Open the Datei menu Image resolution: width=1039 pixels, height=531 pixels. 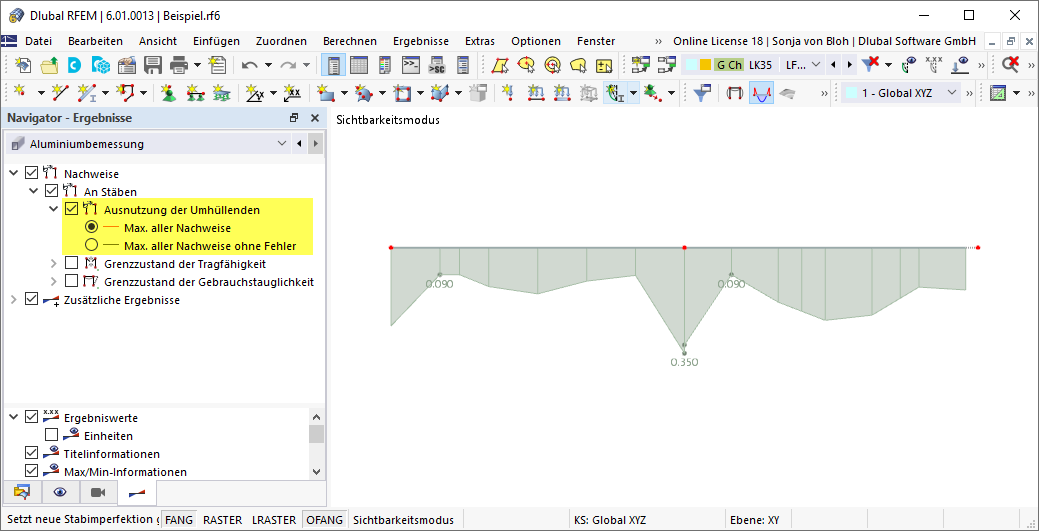point(38,41)
